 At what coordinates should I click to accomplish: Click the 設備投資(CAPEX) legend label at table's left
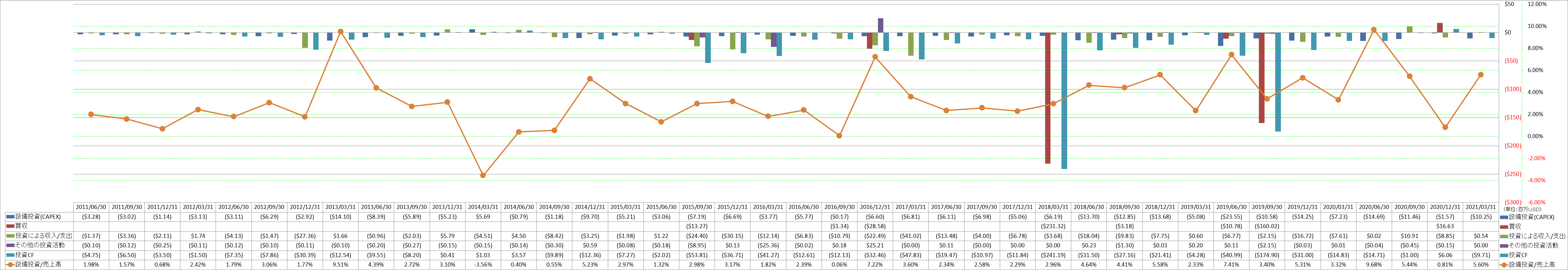coord(38,217)
